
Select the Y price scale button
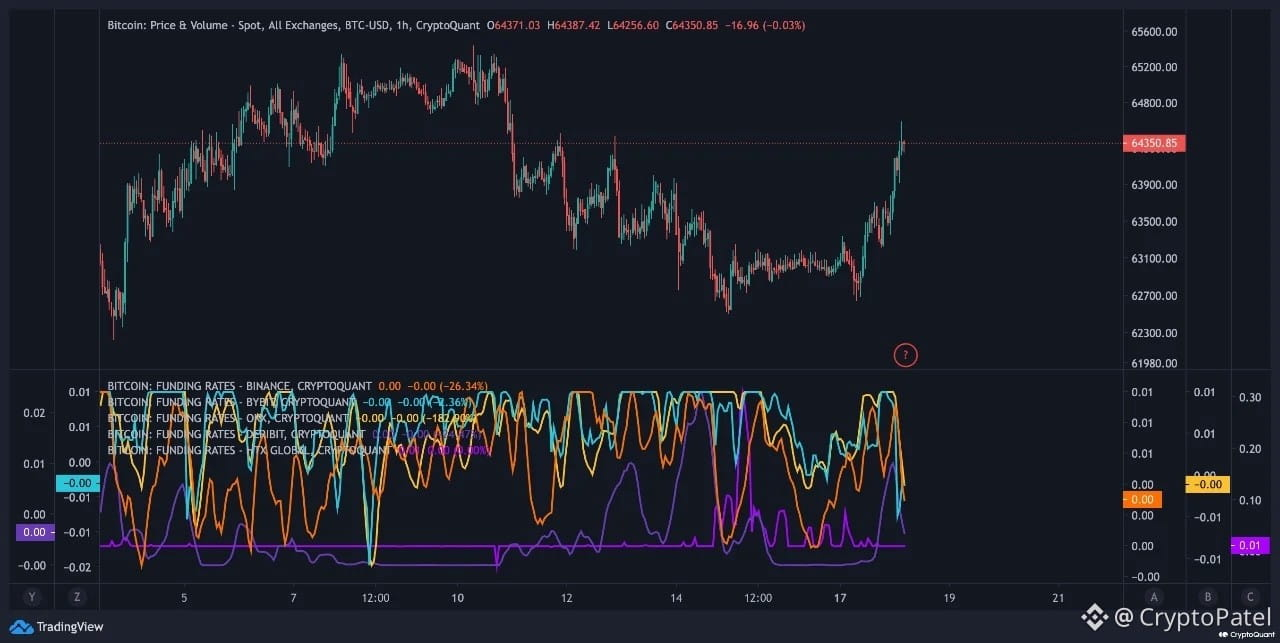(x=32, y=597)
